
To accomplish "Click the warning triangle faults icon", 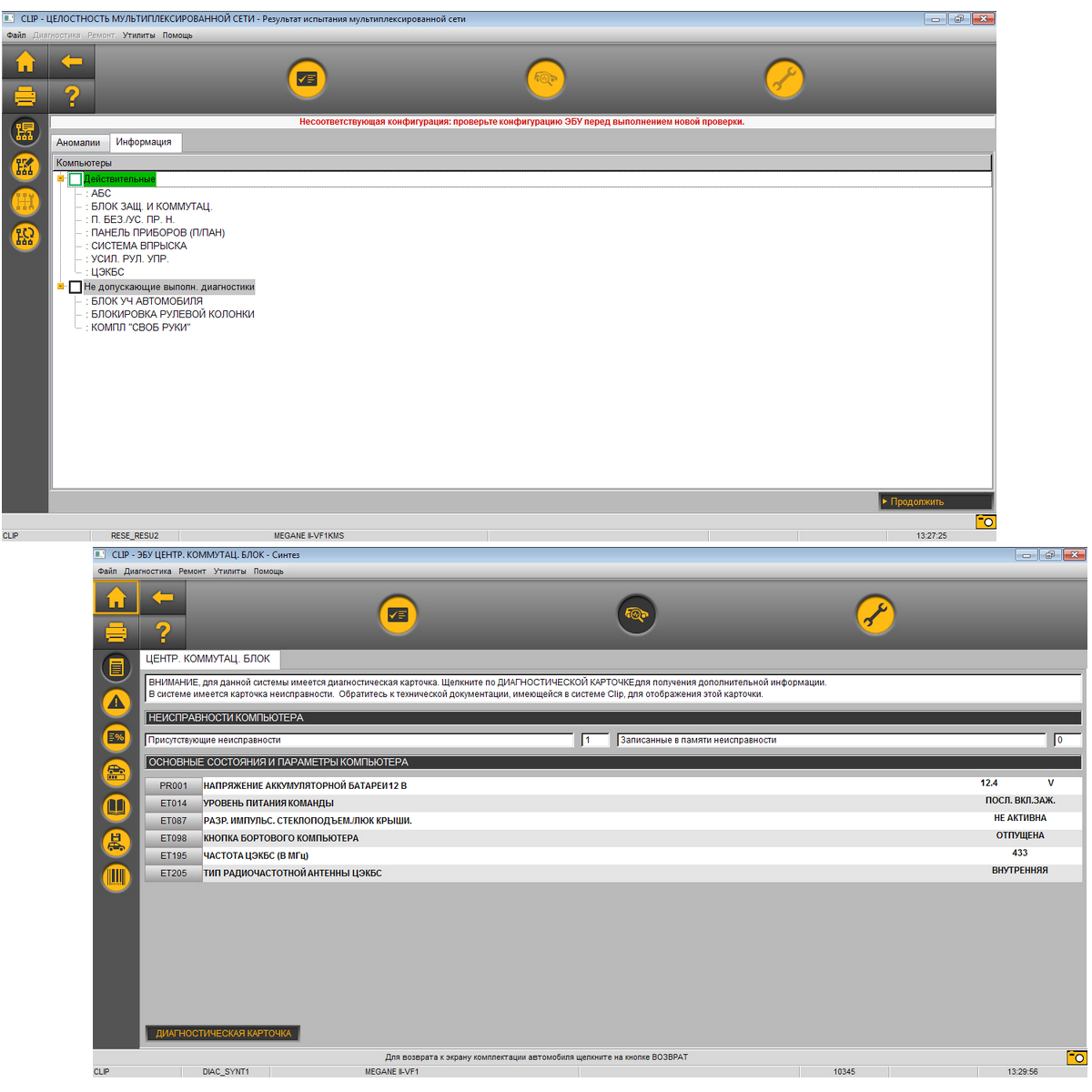I will click(116, 702).
